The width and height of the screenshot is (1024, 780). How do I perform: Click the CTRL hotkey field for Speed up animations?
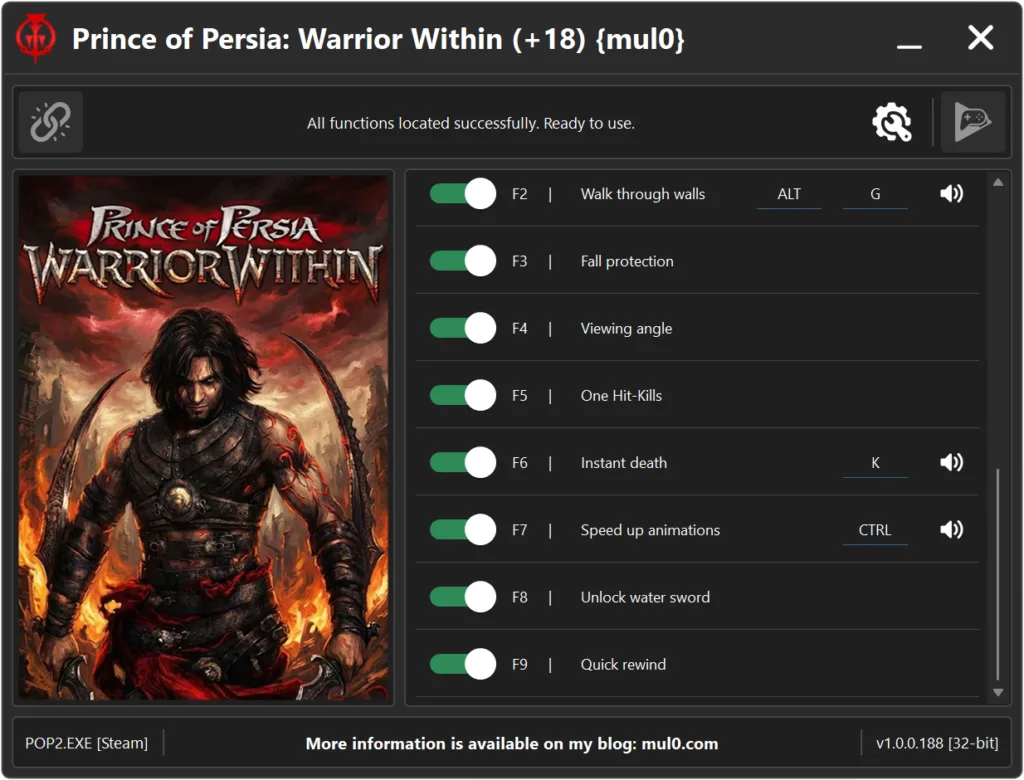(x=875, y=529)
